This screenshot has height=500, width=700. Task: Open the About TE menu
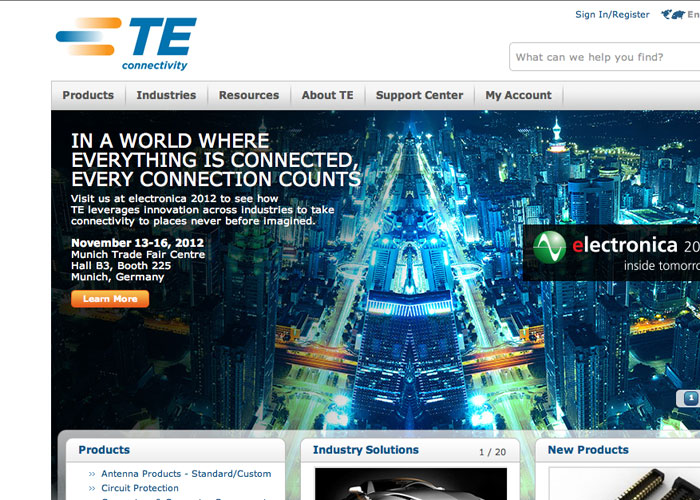coord(328,96)
